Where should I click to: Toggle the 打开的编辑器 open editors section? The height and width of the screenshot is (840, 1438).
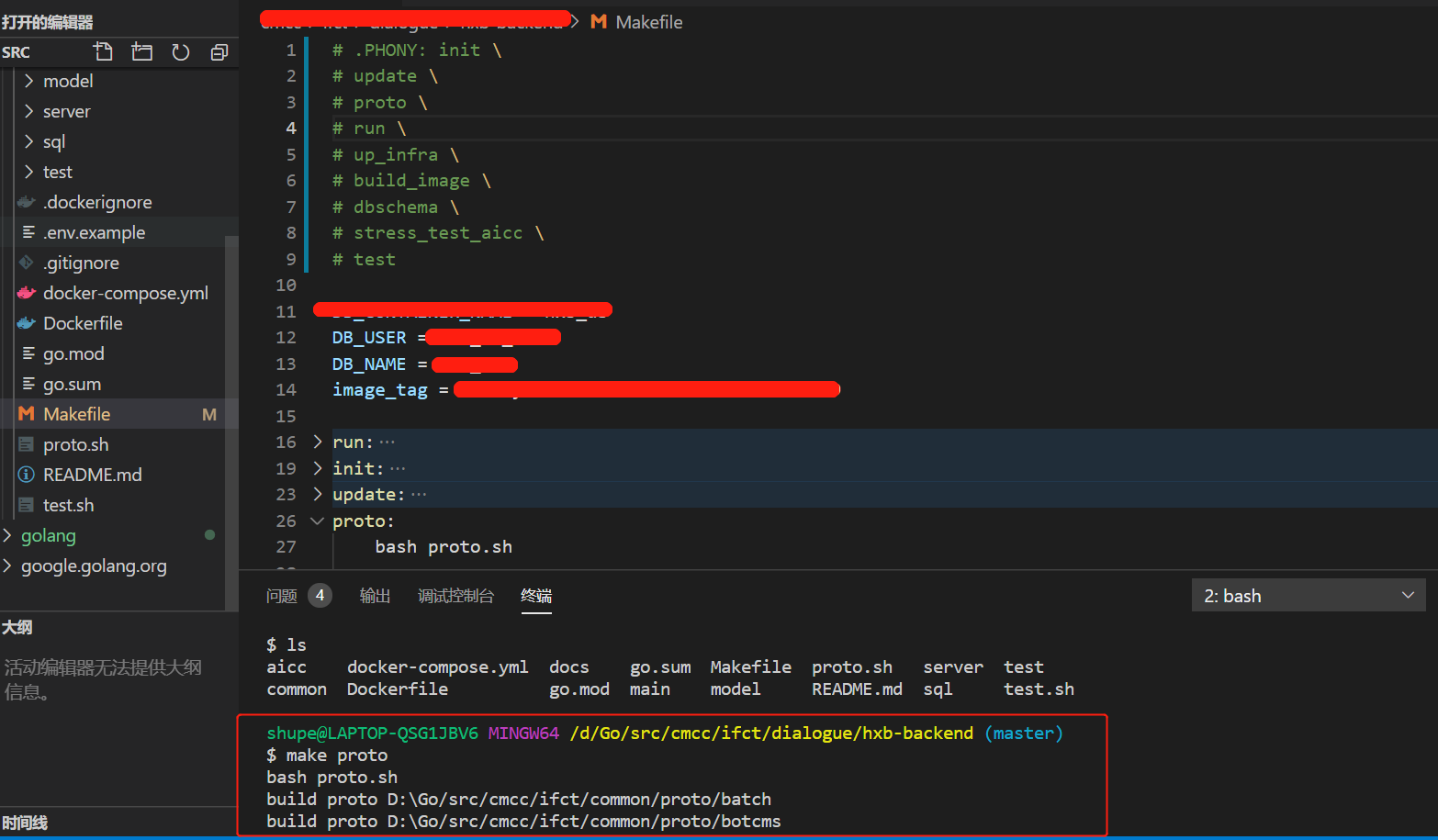[x=48, y=22]
